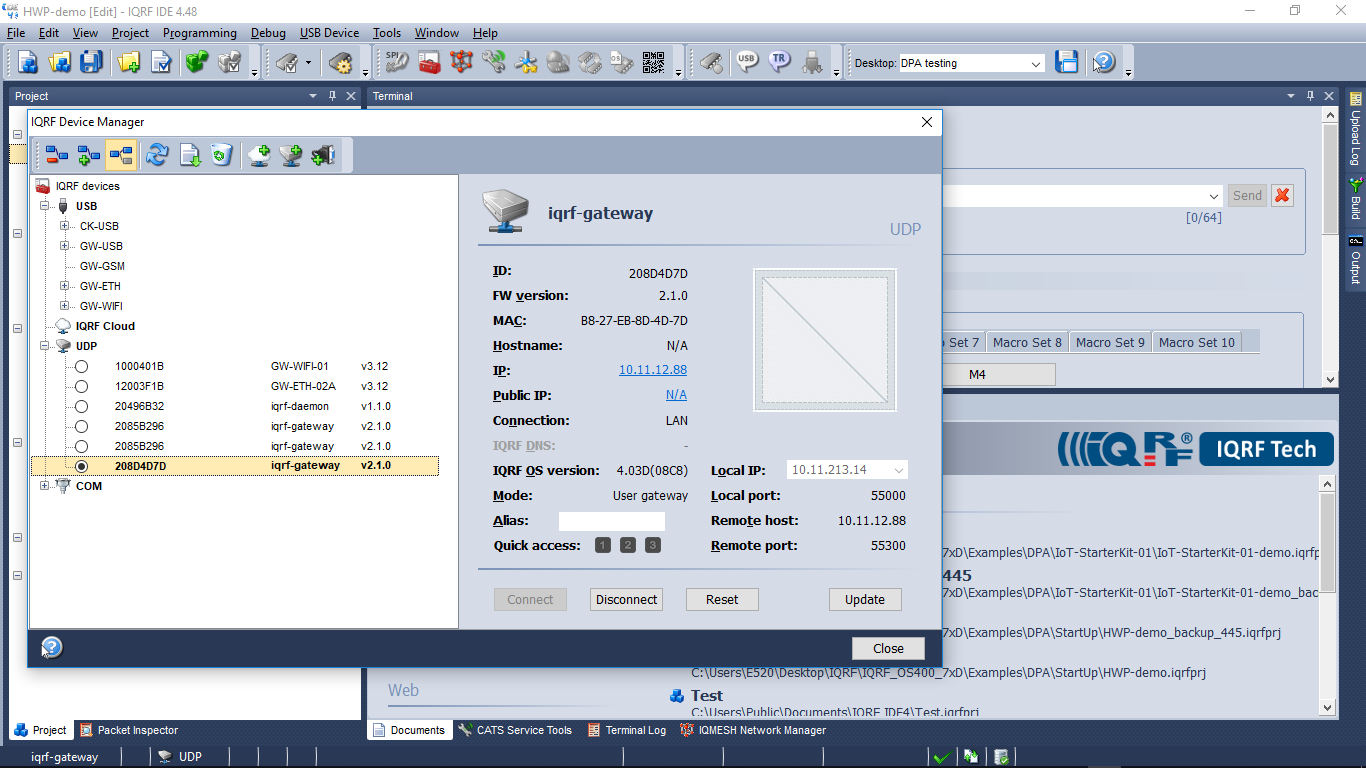Click the add file folder-plus toolbar icon
Viewport: 1366px width, 768px height.
(129, 62)
